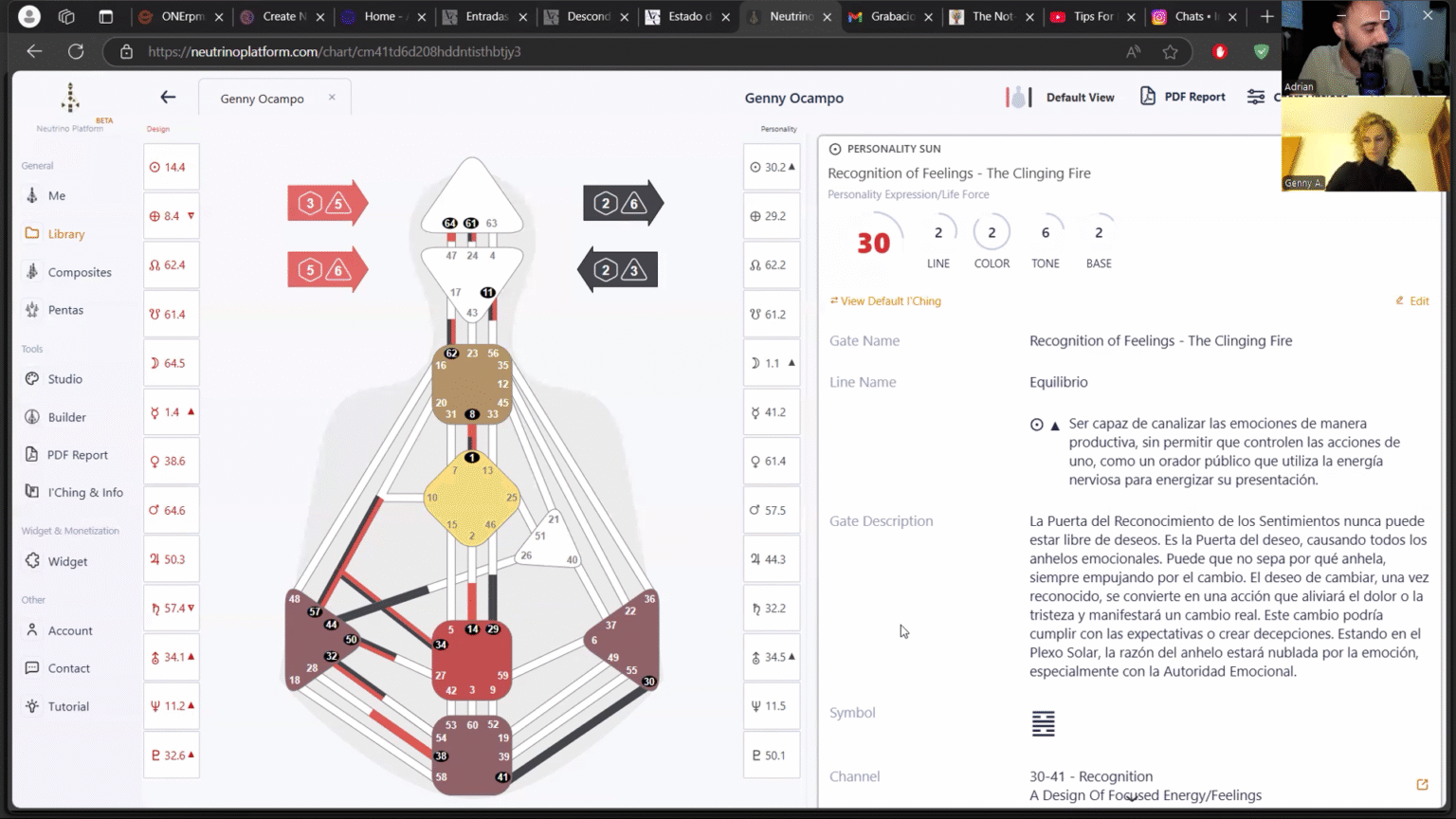Click the back arrow beside chart tab

(x=168, y=97)
